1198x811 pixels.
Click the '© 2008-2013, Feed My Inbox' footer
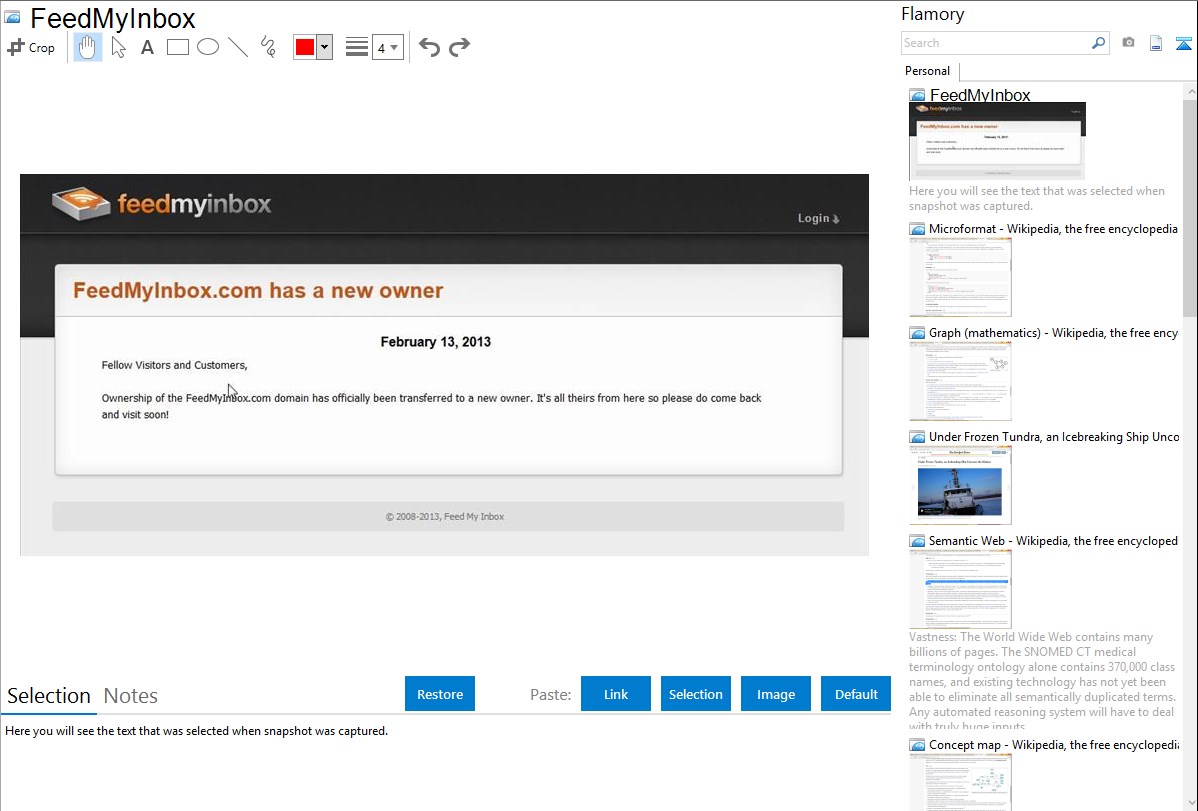445,517
